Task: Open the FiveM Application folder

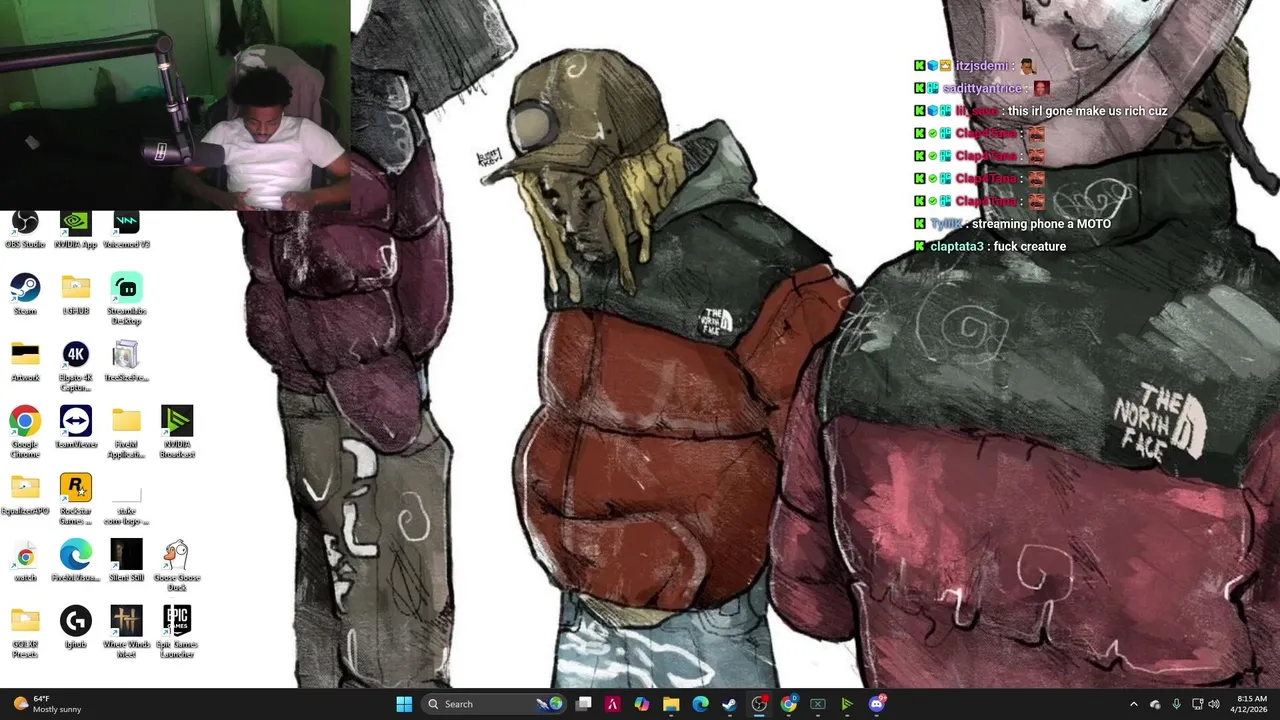Action: (127, 433)
